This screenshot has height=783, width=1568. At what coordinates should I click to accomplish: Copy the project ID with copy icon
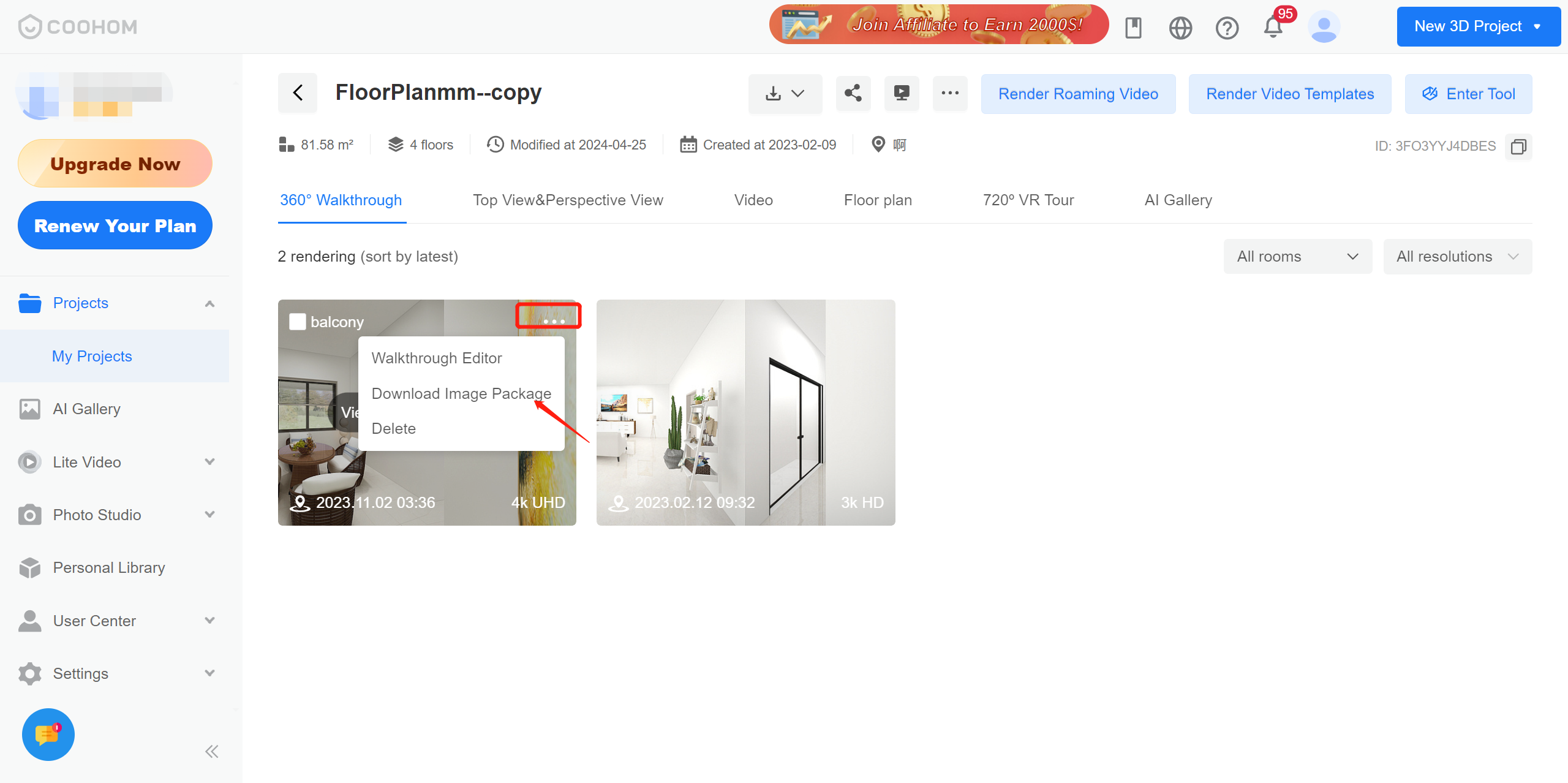click(x=1518, y=146)
